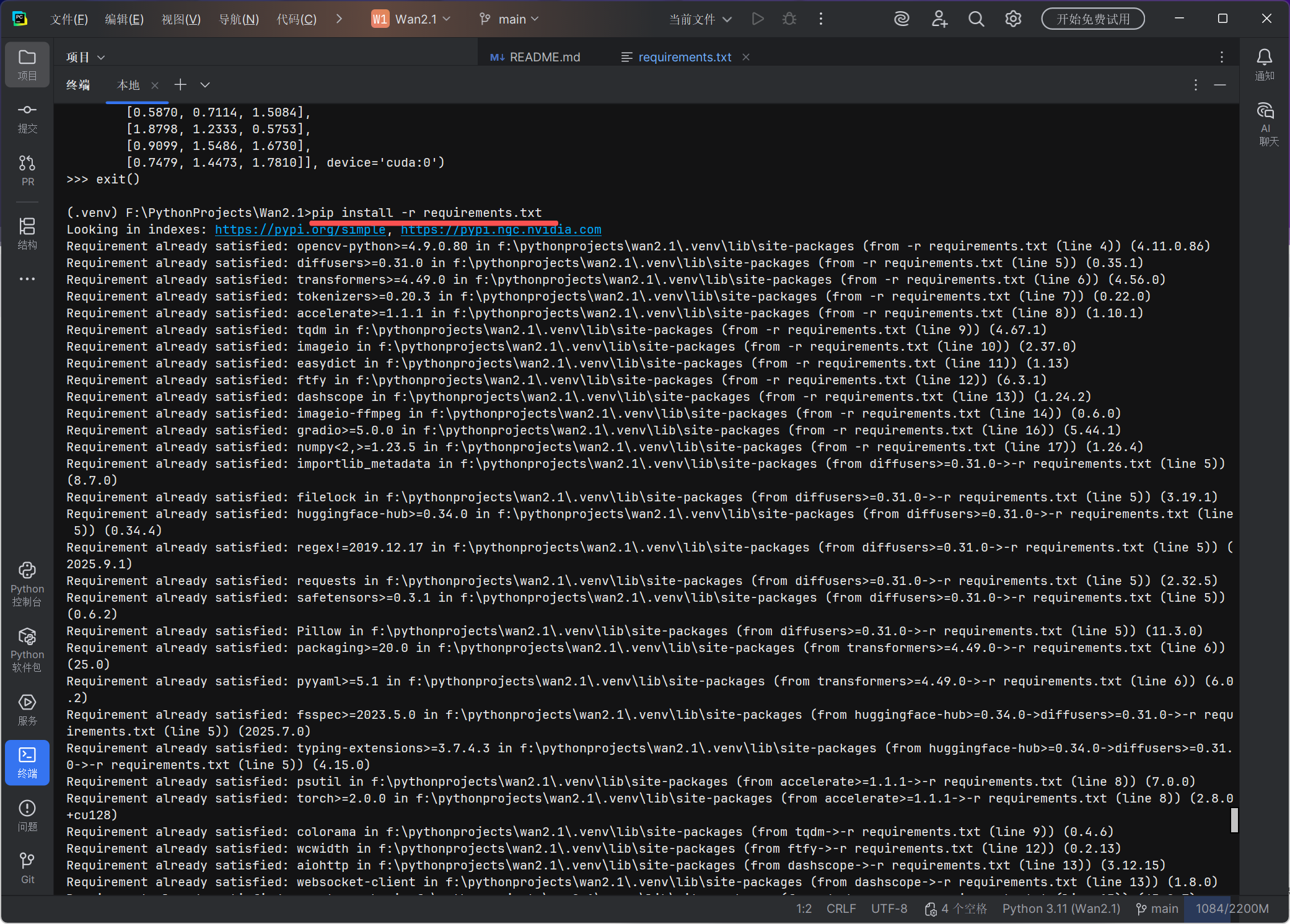Image resolution: width=1290 pixels, height=924 pixels.
Task: Click the CRLF line separator status
Action: coord(841,909)
